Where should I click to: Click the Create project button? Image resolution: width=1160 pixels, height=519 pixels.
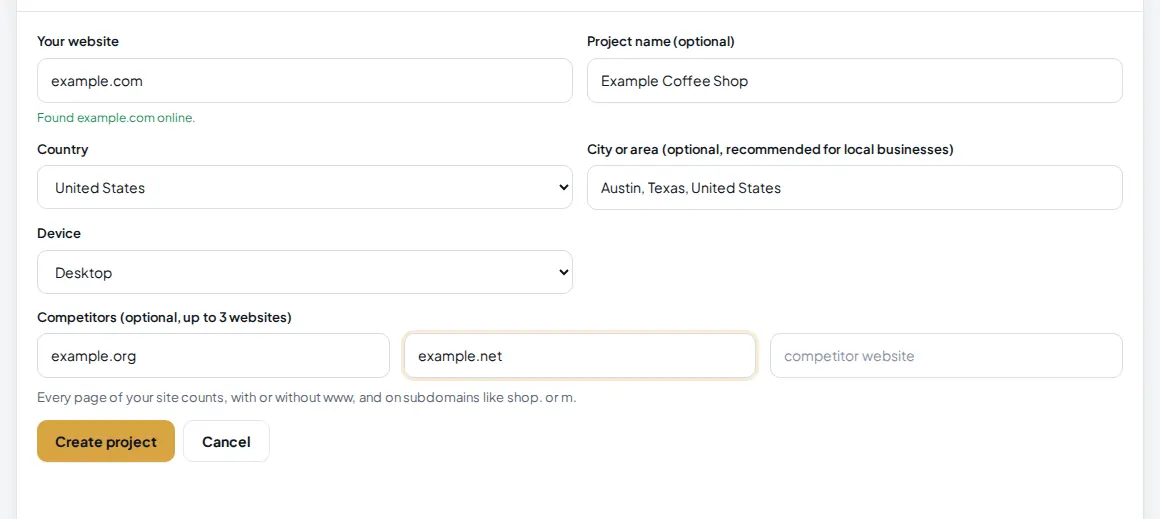coord(106,441)
